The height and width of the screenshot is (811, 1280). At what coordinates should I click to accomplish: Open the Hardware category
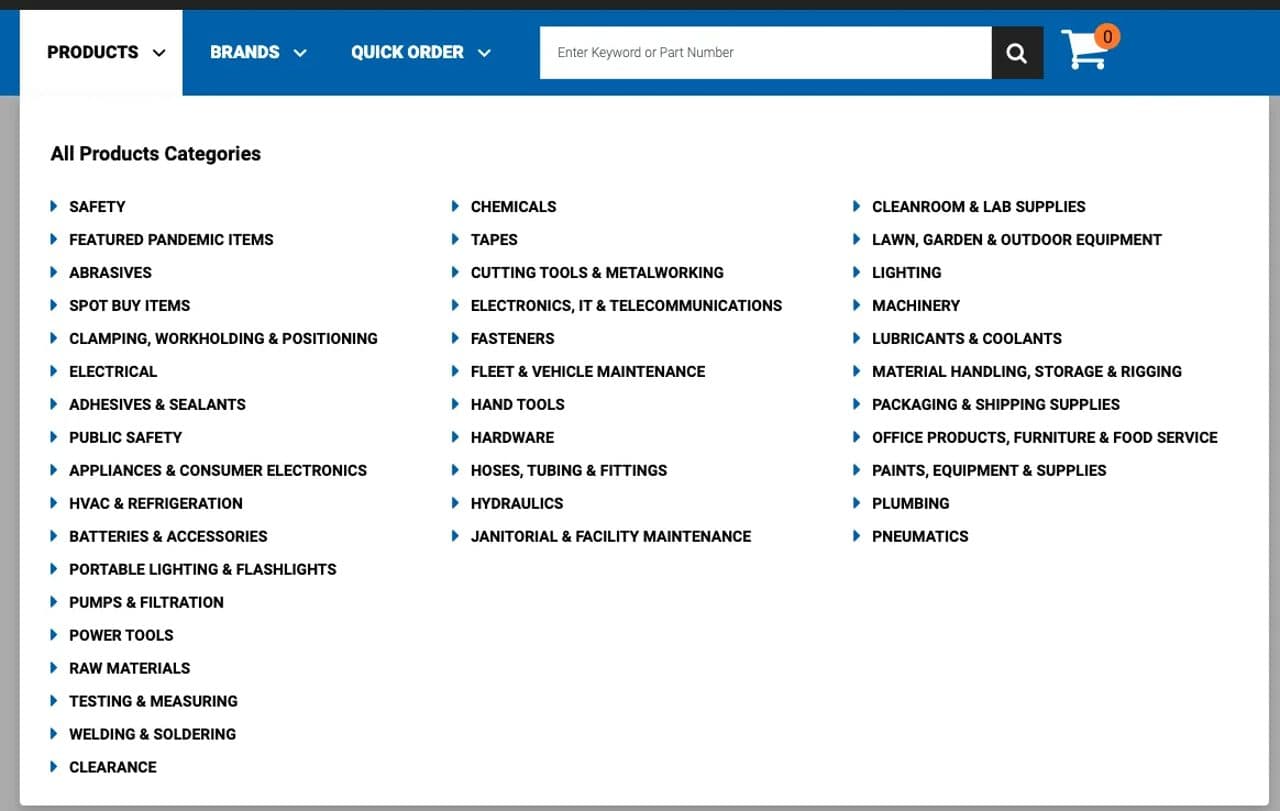(x=512, y=438)
